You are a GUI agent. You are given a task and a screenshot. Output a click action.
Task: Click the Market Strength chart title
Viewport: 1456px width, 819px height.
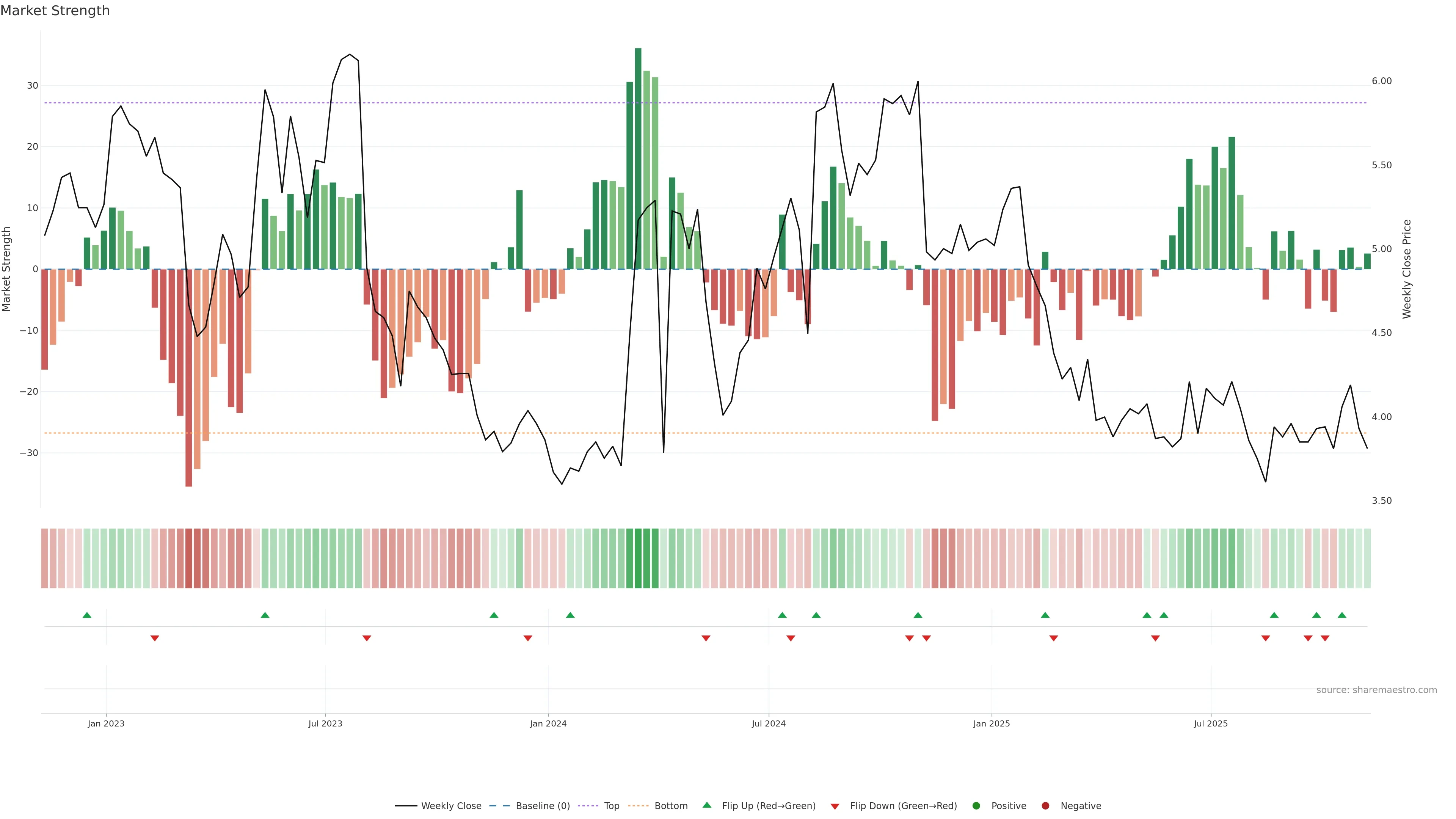(x=55, y=11)
